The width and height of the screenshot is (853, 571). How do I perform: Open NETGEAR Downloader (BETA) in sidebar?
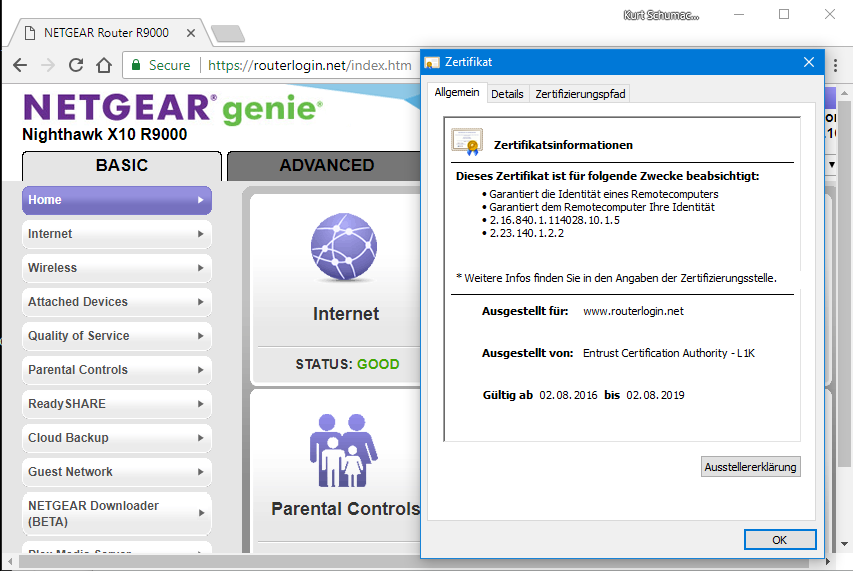(x=117, y=514)
